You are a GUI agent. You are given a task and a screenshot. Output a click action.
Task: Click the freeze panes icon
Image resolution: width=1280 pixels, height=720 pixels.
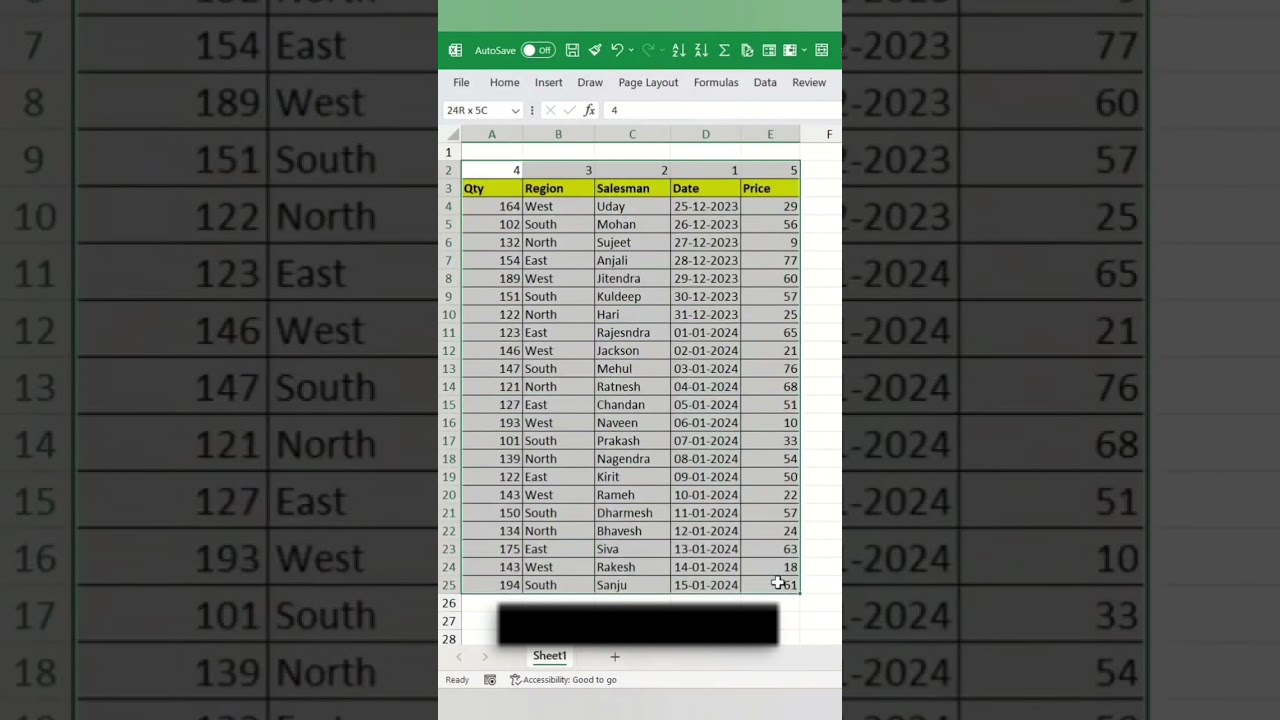click(x=790, y=50)
